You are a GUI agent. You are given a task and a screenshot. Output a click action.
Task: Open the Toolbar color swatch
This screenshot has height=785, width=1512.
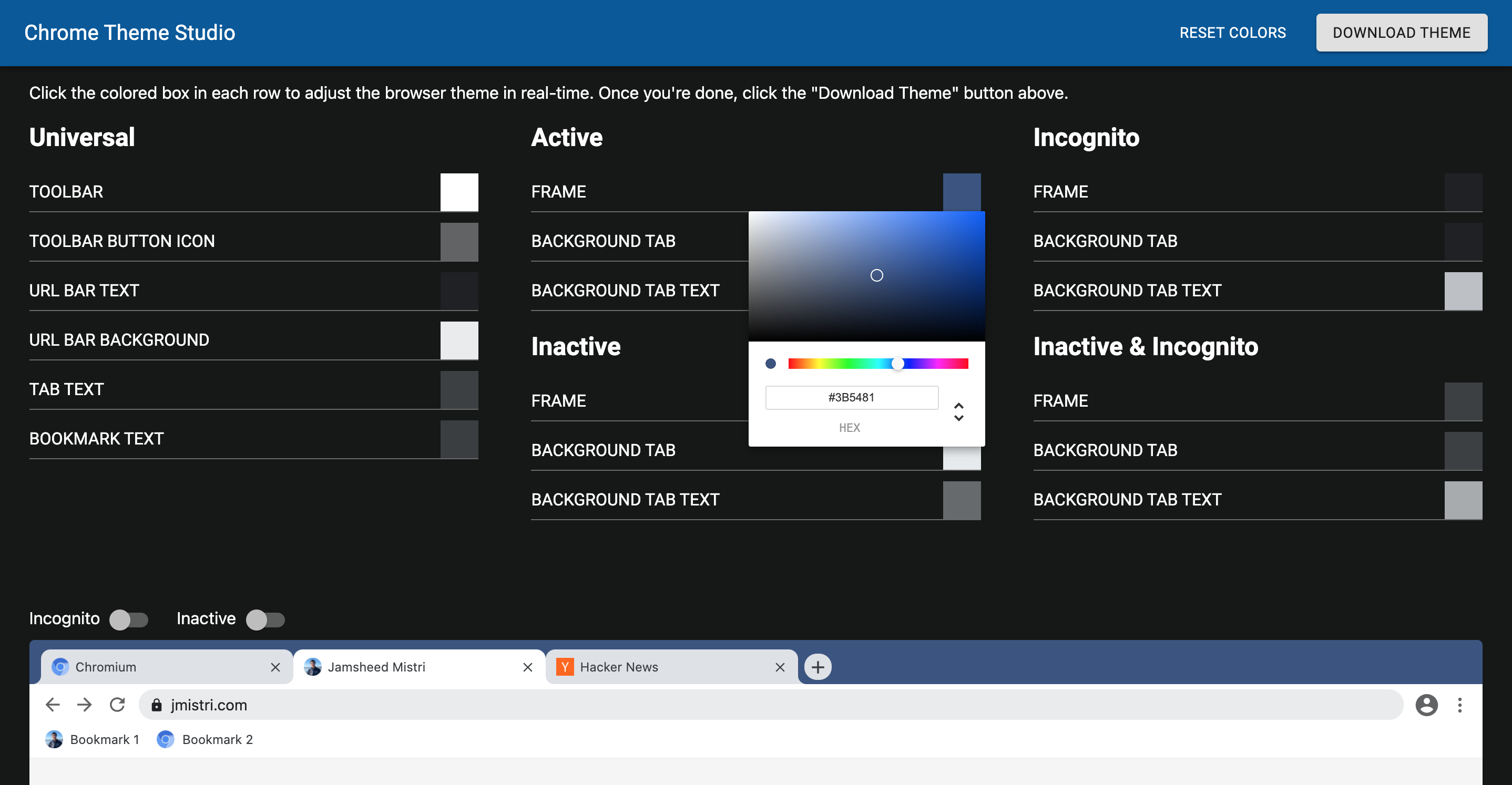[459, 191]
